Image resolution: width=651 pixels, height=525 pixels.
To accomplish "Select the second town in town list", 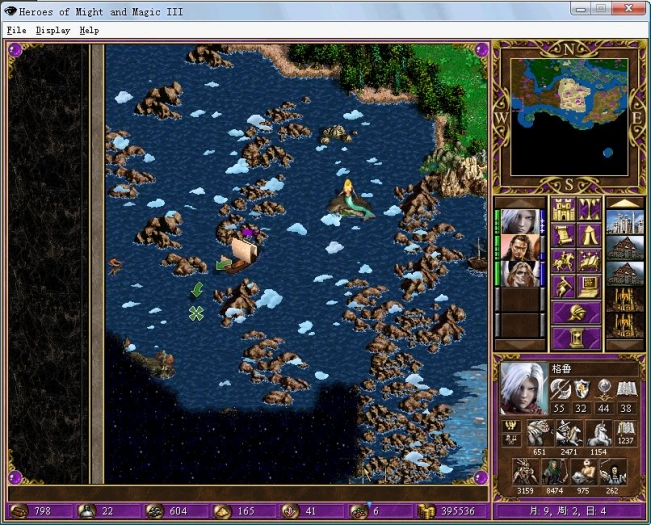I will [x=625, y=248].
